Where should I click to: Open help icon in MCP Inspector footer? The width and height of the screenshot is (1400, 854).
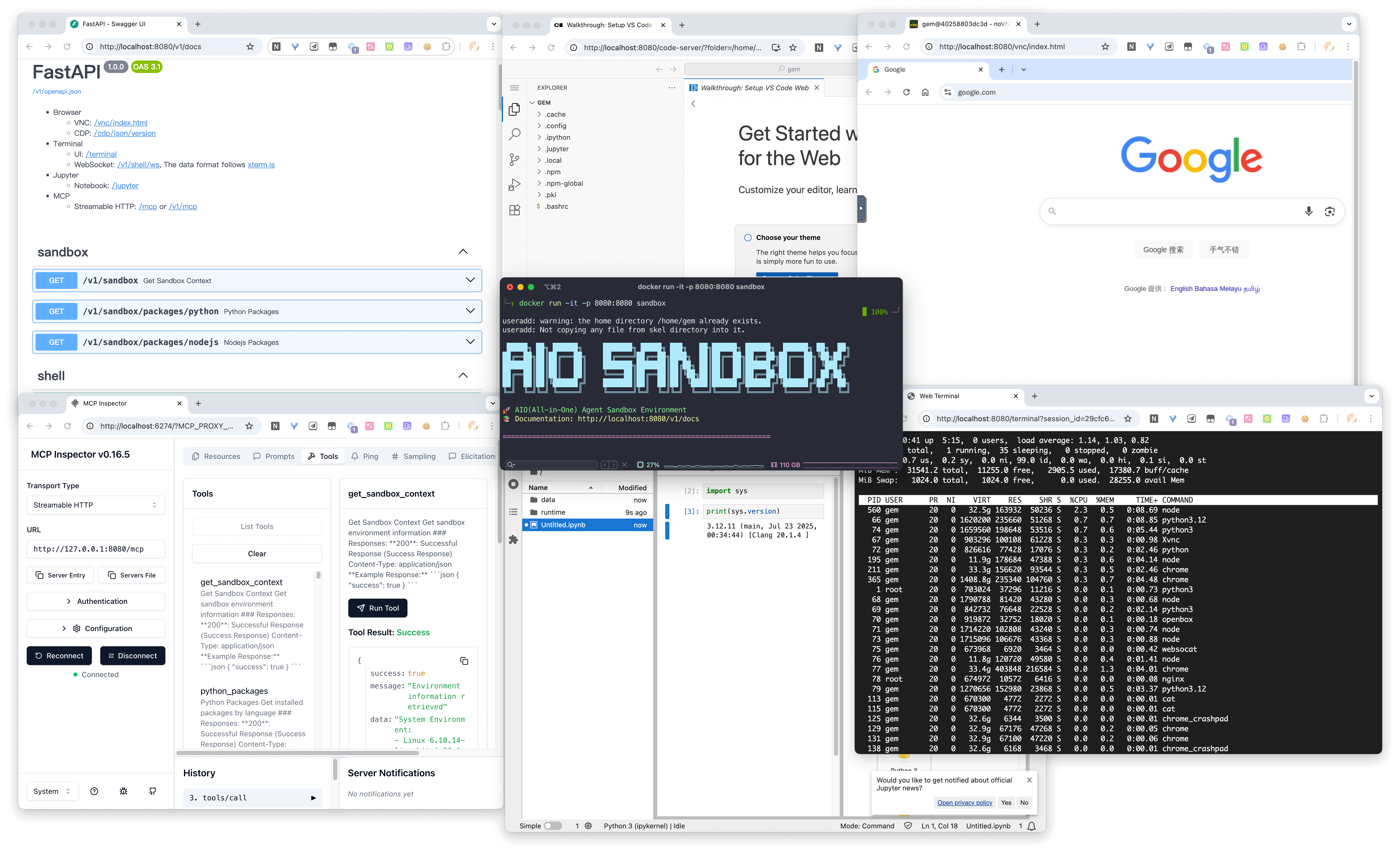(94, 791)
